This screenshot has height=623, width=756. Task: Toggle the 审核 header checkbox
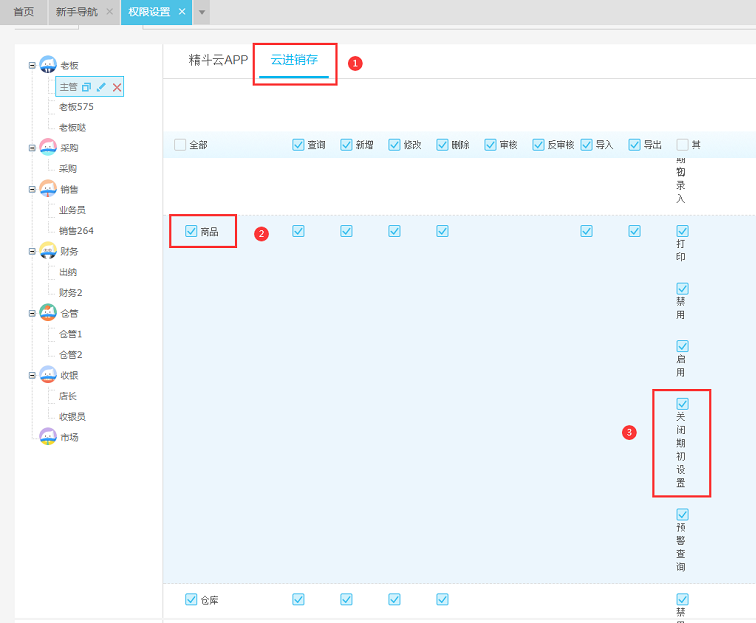tap(490, 145)
